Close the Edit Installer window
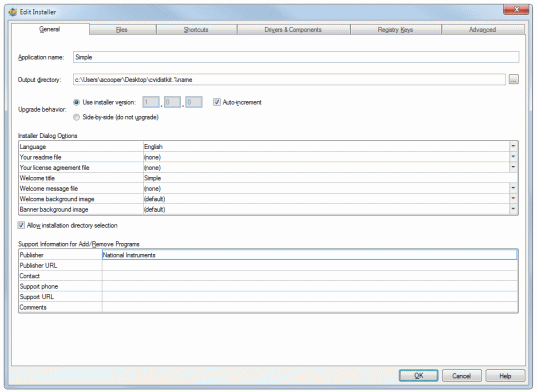The width and height of the screenshot is (538, 392). [516, 10]
